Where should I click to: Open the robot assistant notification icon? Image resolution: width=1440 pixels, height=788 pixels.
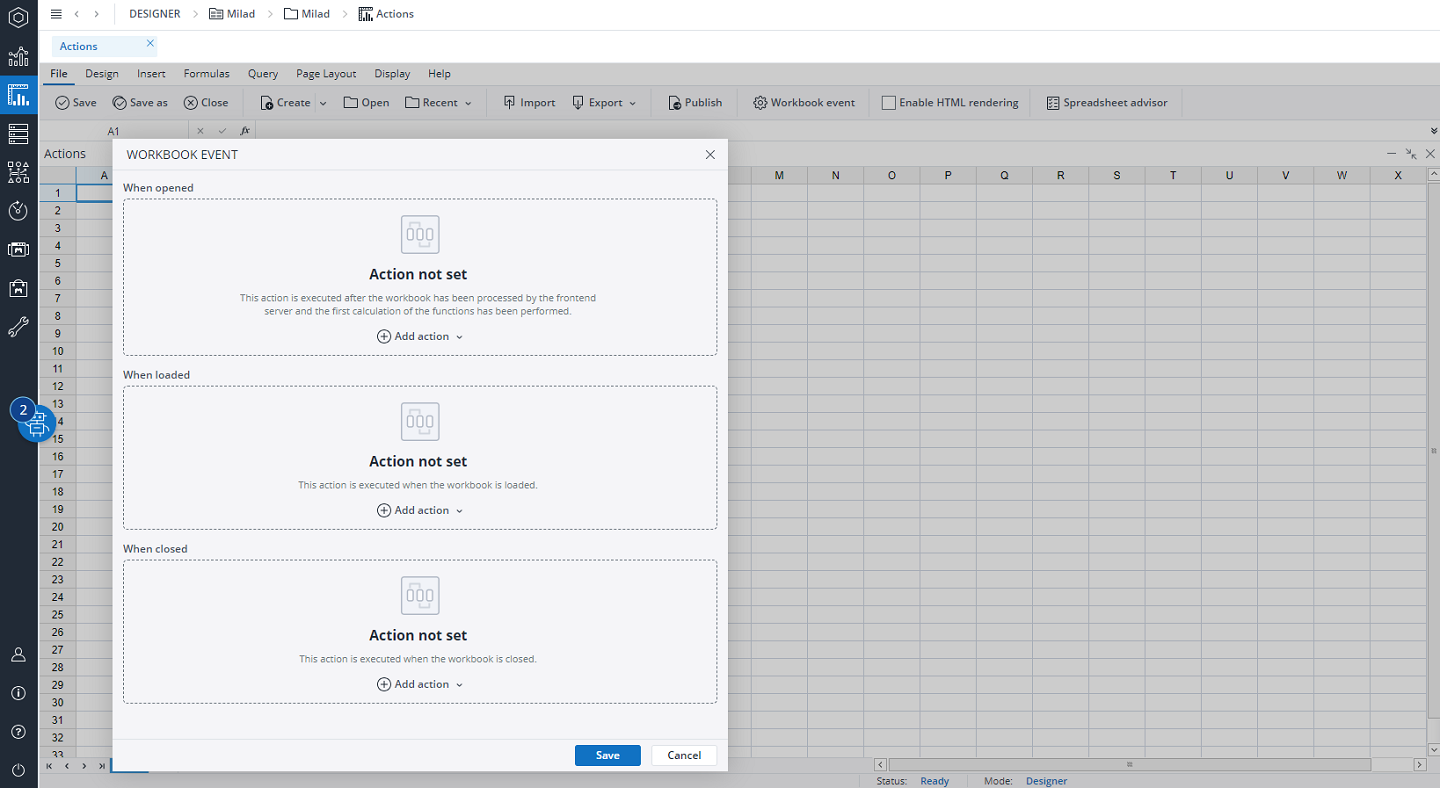(x=37, y=425)
